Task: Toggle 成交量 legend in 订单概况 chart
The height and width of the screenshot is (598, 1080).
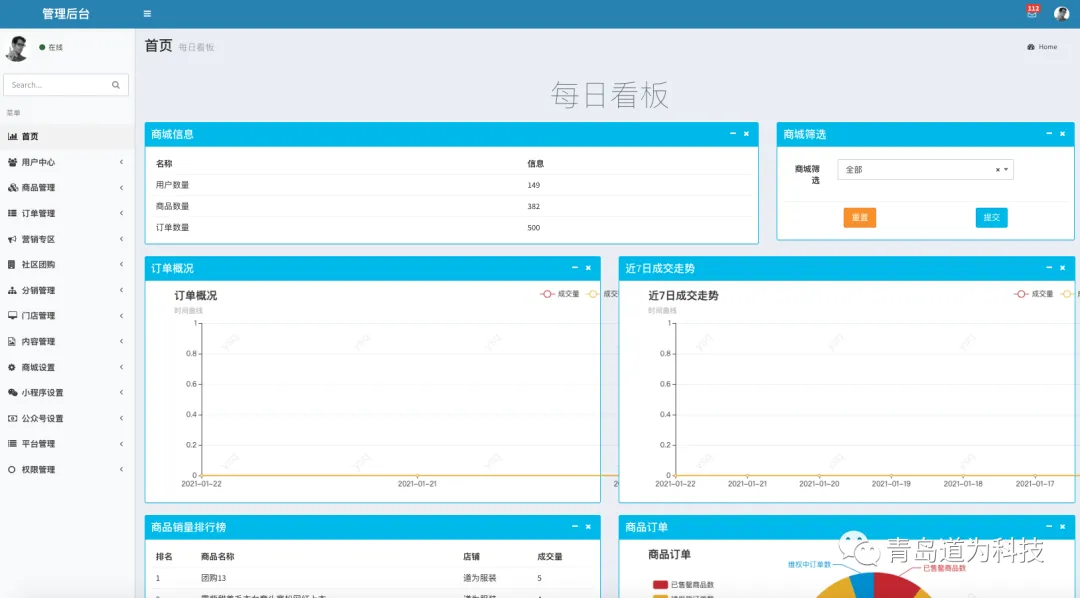Action: (560, 294)
